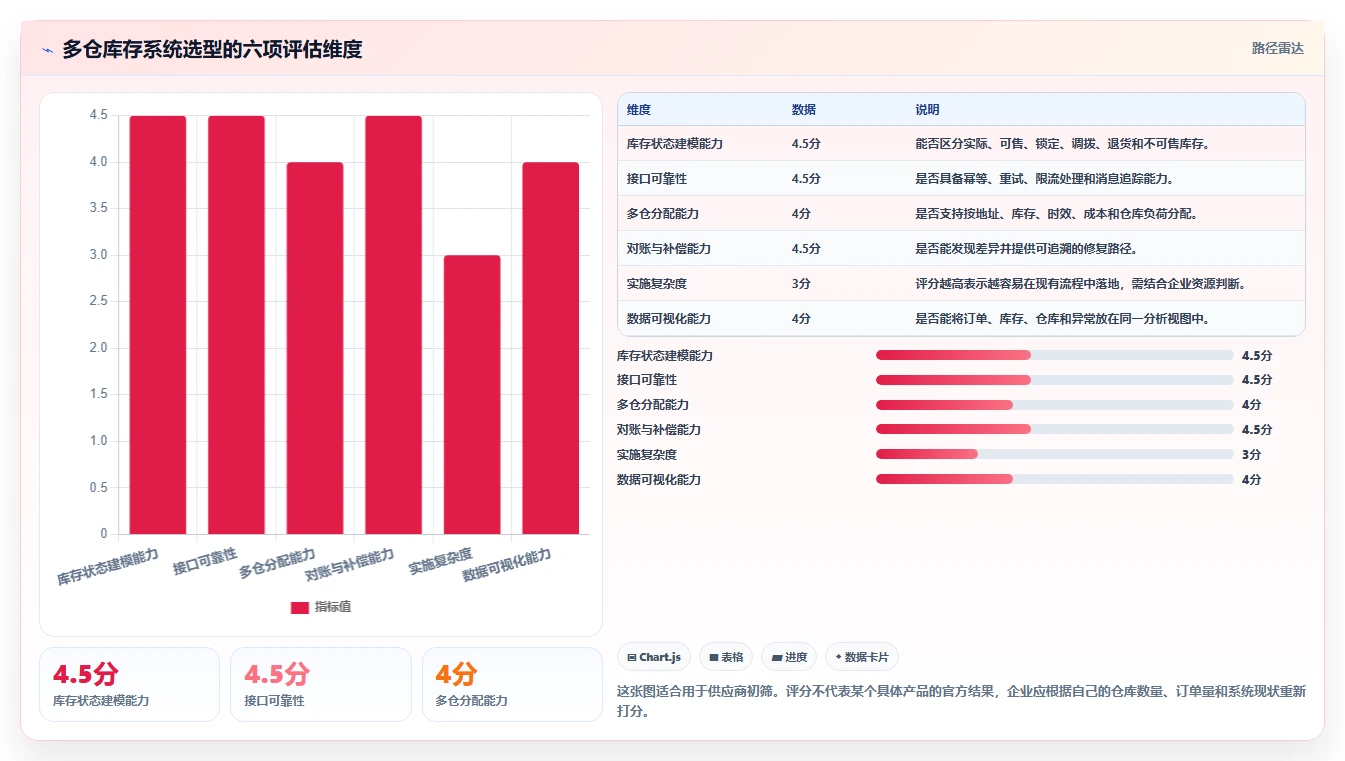This screenshot has width=1345, height=761.
Task: Open the 4分 多仓分配能力 data card
Action: coord(512,684)
